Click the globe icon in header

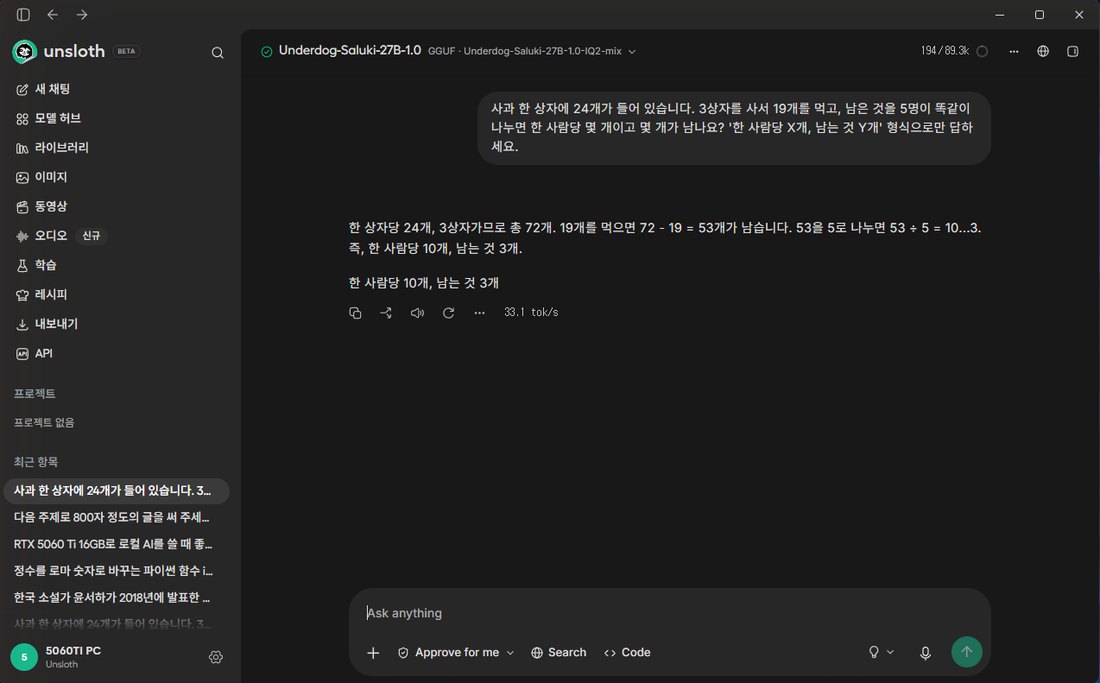[x=1043, y=51]
